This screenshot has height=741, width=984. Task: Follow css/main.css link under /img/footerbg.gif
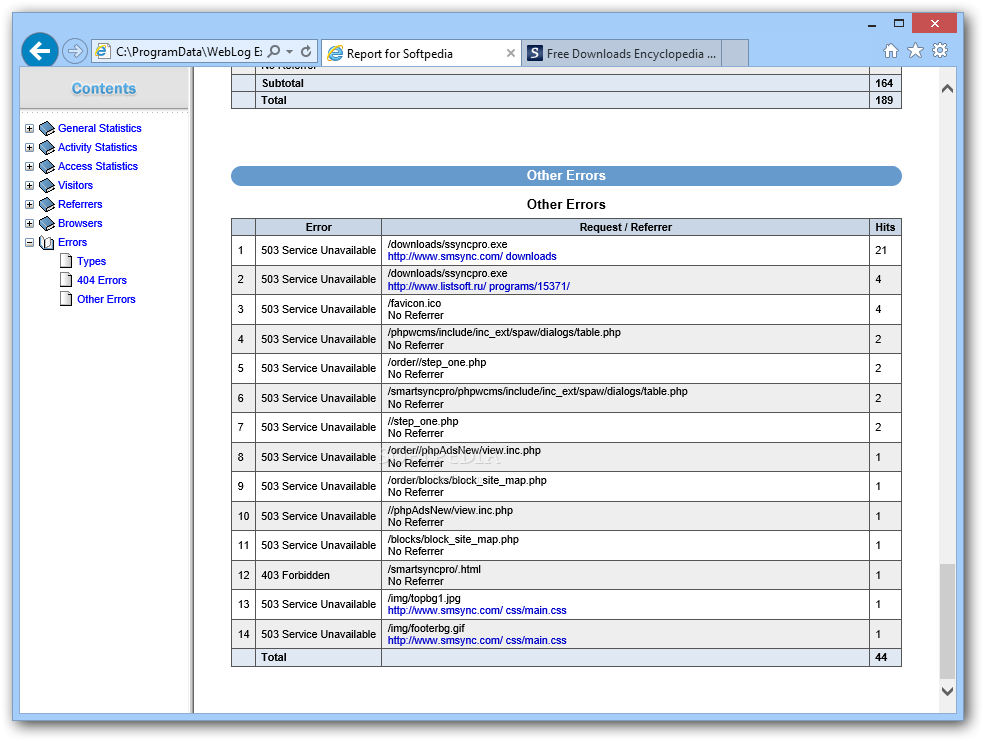click(477, 641)
